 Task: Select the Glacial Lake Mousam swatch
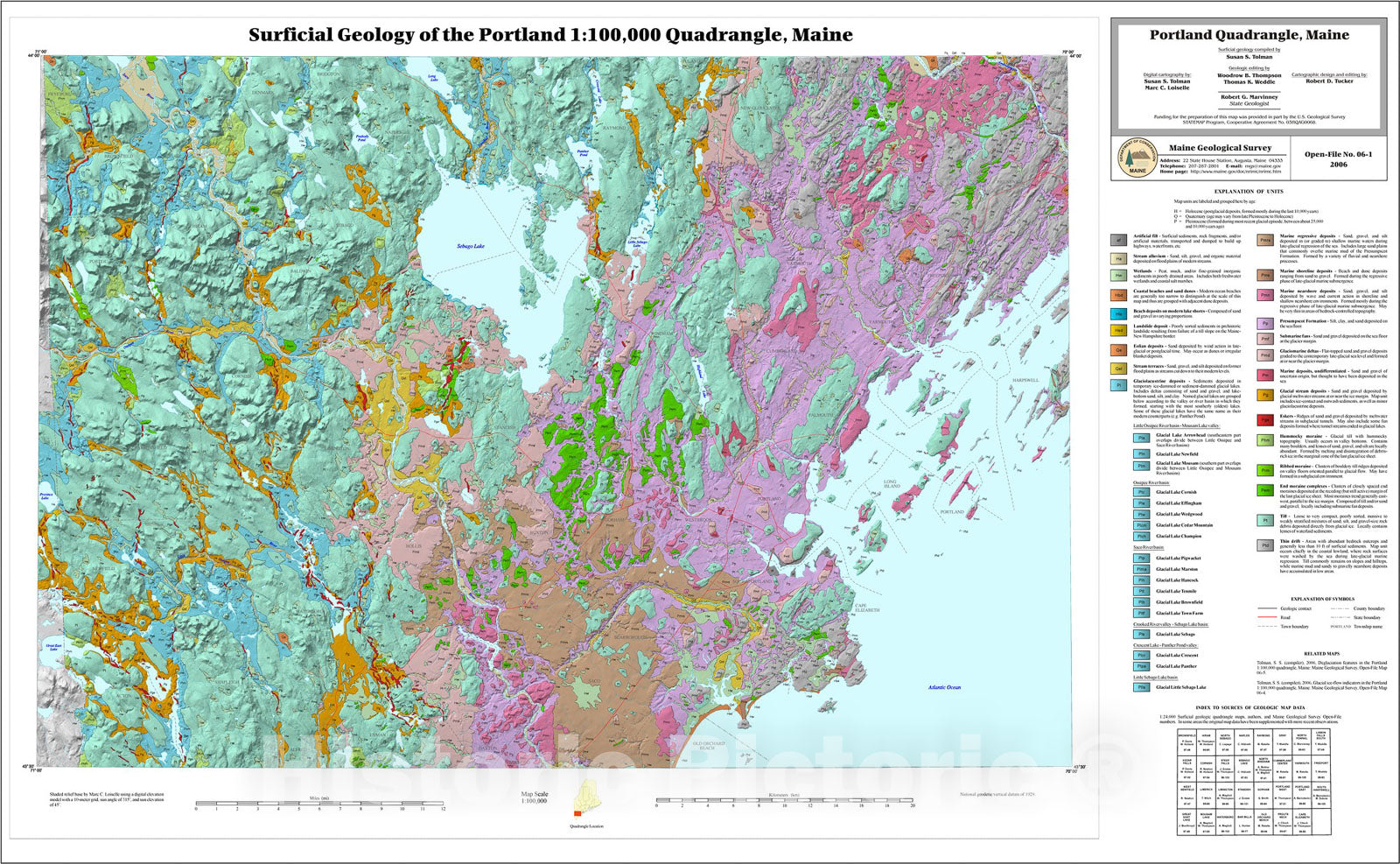click(1142, 466)
